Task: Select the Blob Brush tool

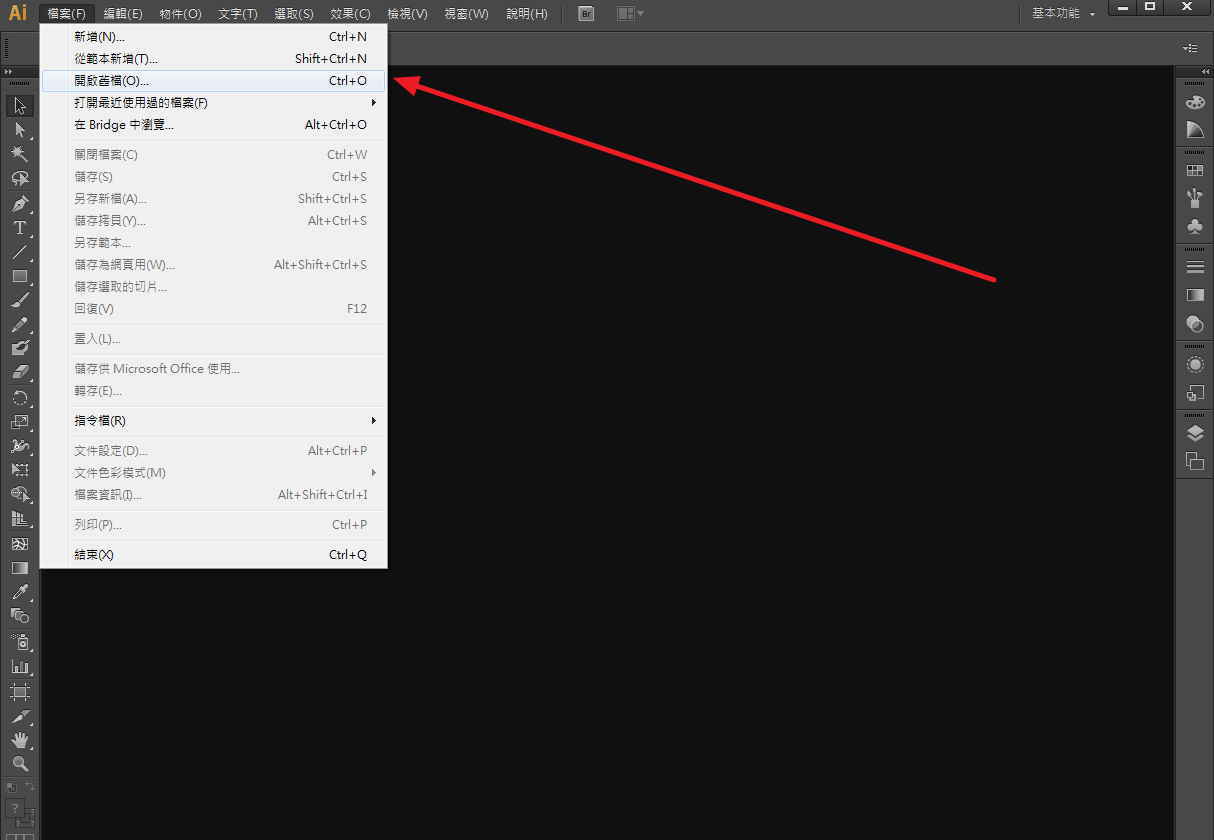Action: click(x=19, y=349)
